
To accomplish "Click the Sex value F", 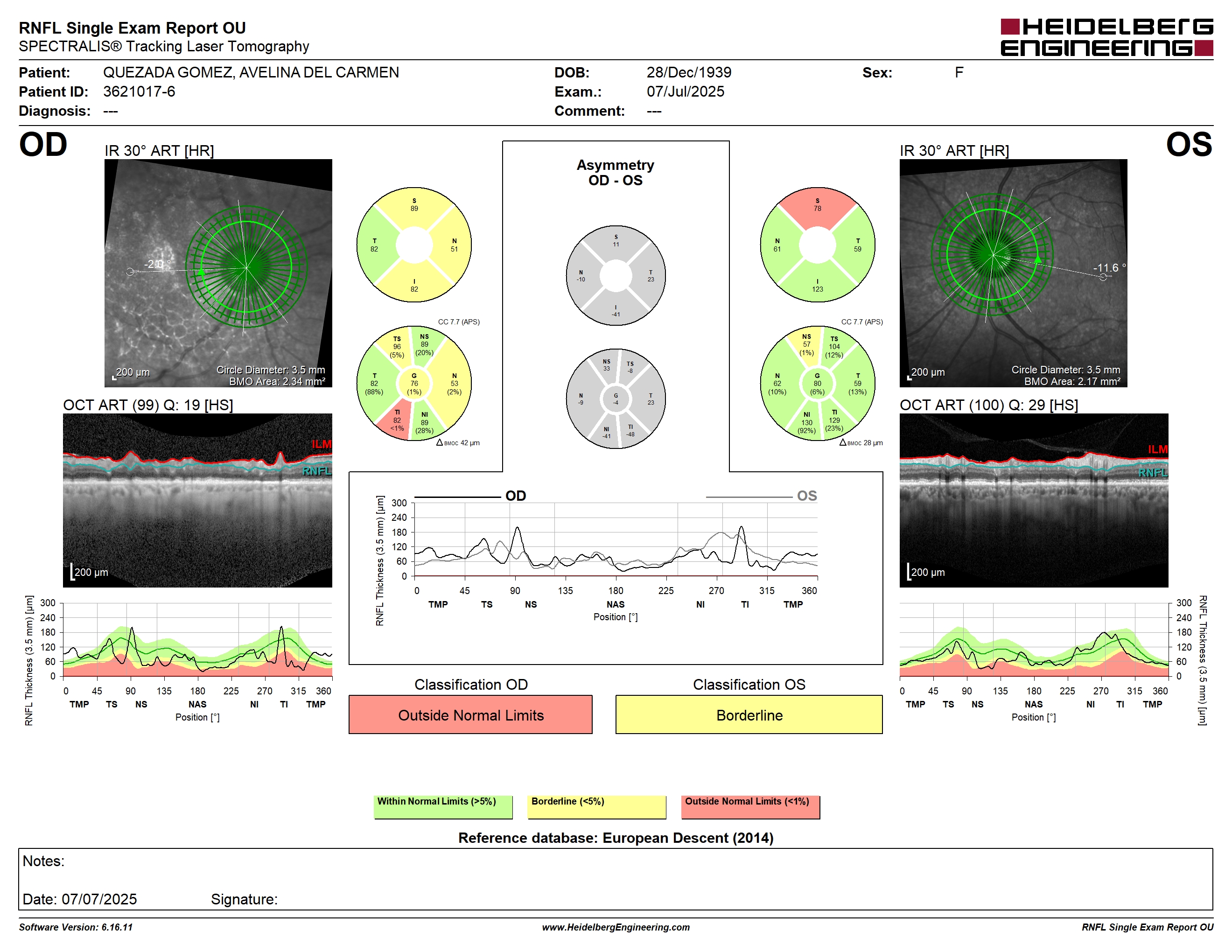I will (959, 72).
